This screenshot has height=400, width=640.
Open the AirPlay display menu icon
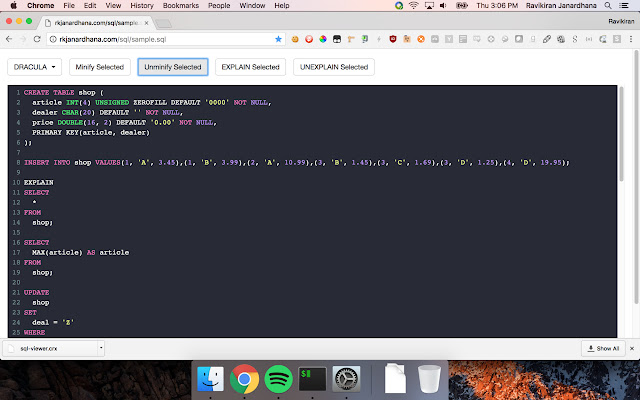click(429, 5)
